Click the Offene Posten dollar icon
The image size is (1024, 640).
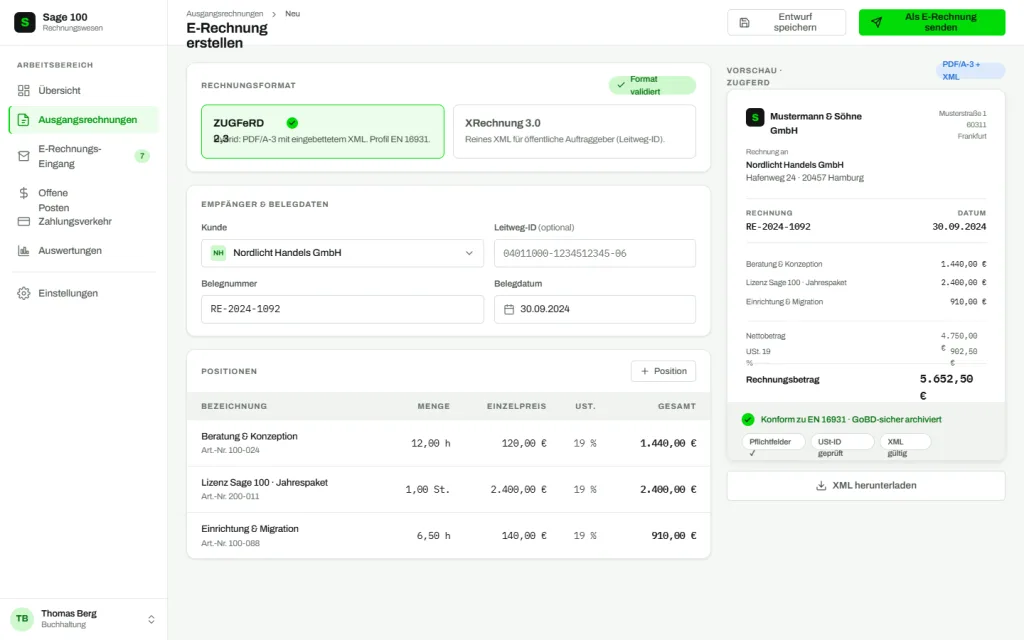24,193
